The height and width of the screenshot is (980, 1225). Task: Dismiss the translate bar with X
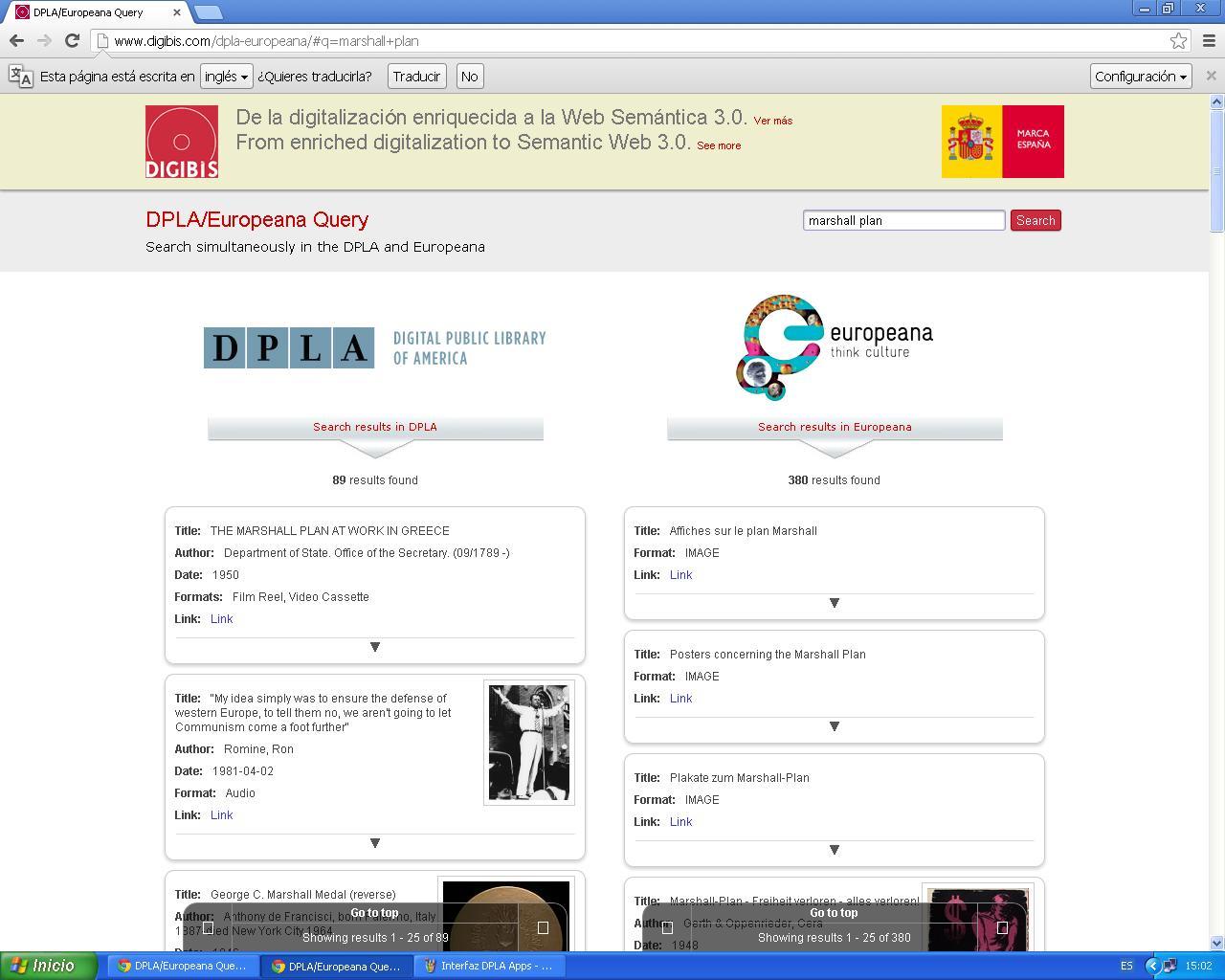pos(1211,76)
